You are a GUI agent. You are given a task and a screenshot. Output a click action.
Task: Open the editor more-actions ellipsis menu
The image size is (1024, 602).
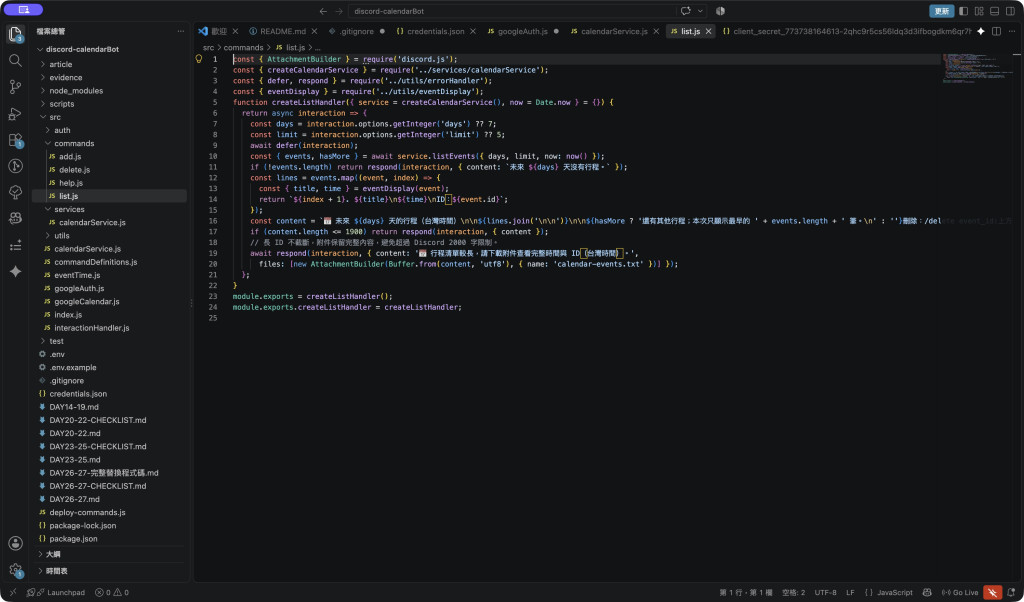coord(1012,31)
